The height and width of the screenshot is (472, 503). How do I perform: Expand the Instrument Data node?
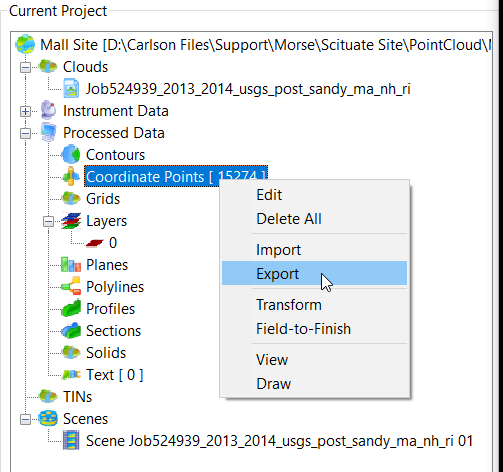[25, 111]
